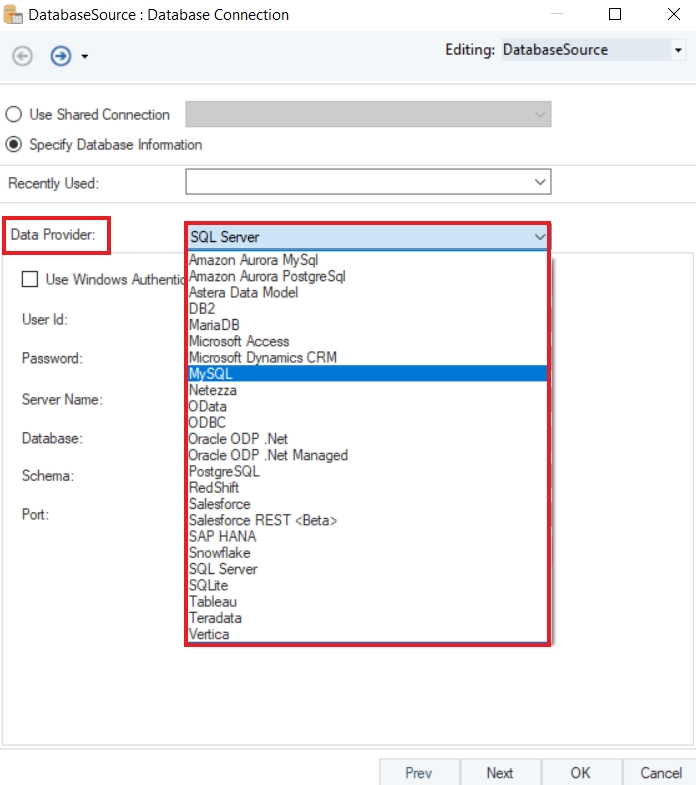Image resolution: width=696 pixels, height=785 pixels.
Task: Select PostgreSQL from the list
Action: tap(368, 472)
